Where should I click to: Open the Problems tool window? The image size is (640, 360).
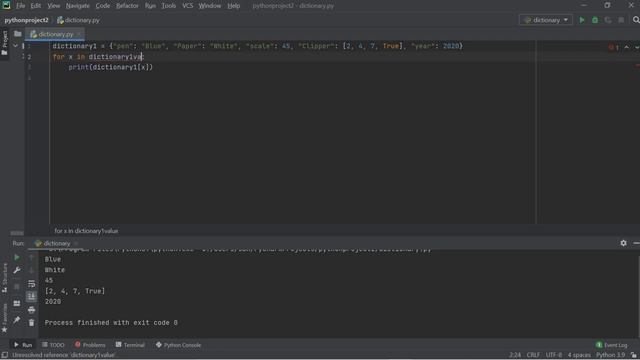90,345
